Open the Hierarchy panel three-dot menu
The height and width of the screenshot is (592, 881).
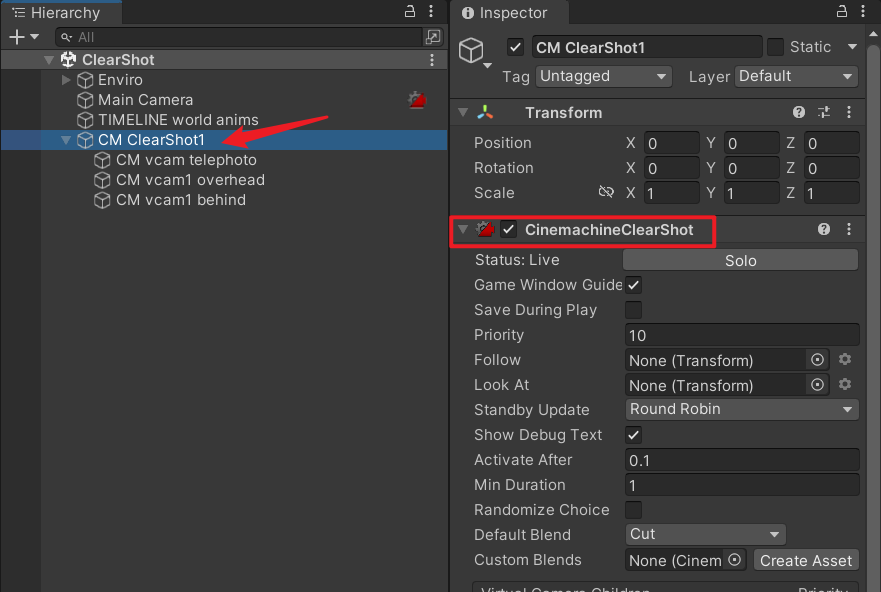click(431, 11)
